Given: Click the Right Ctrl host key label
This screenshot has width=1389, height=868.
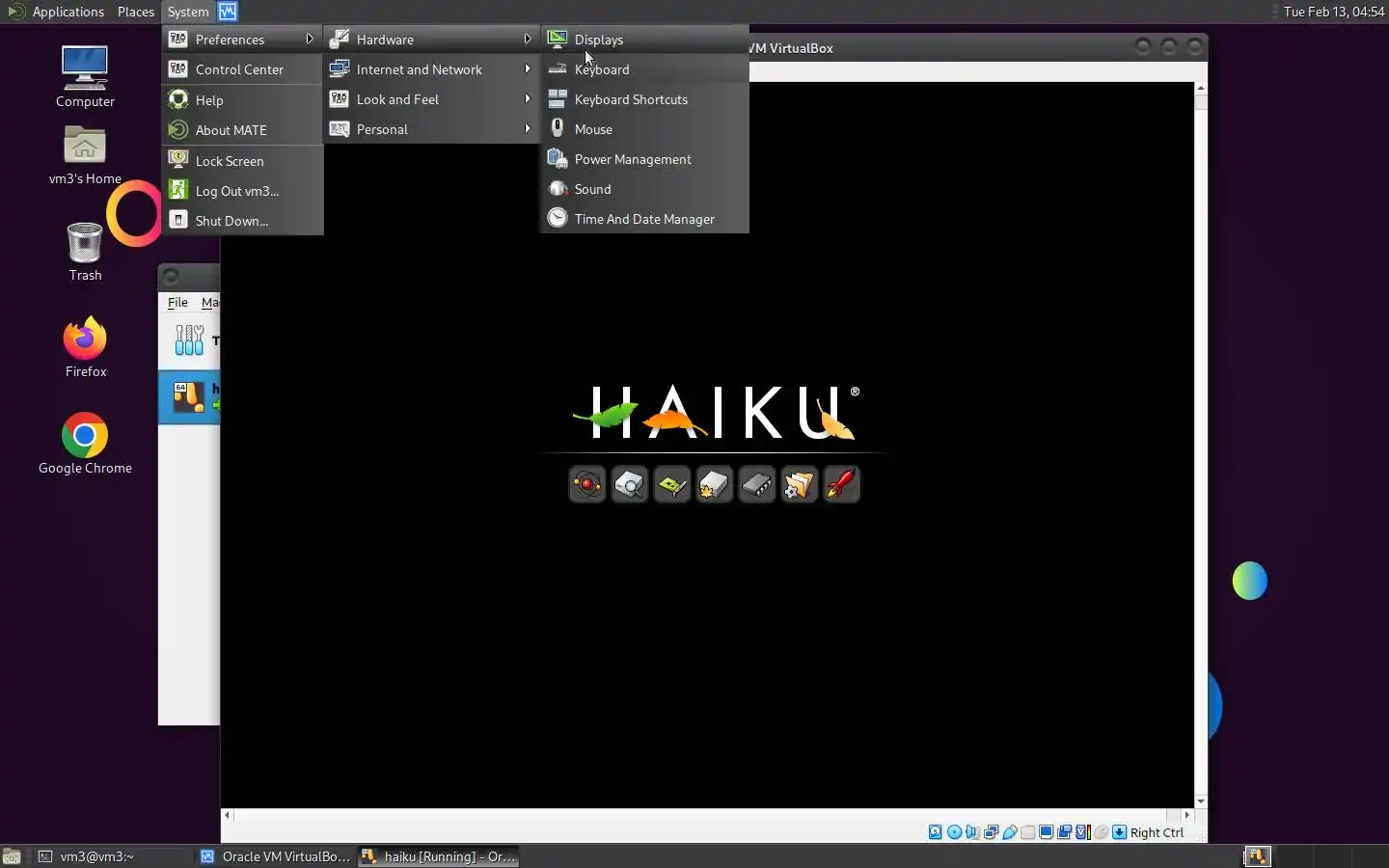Looking at the screenshot, I should tap(1157, 832).
